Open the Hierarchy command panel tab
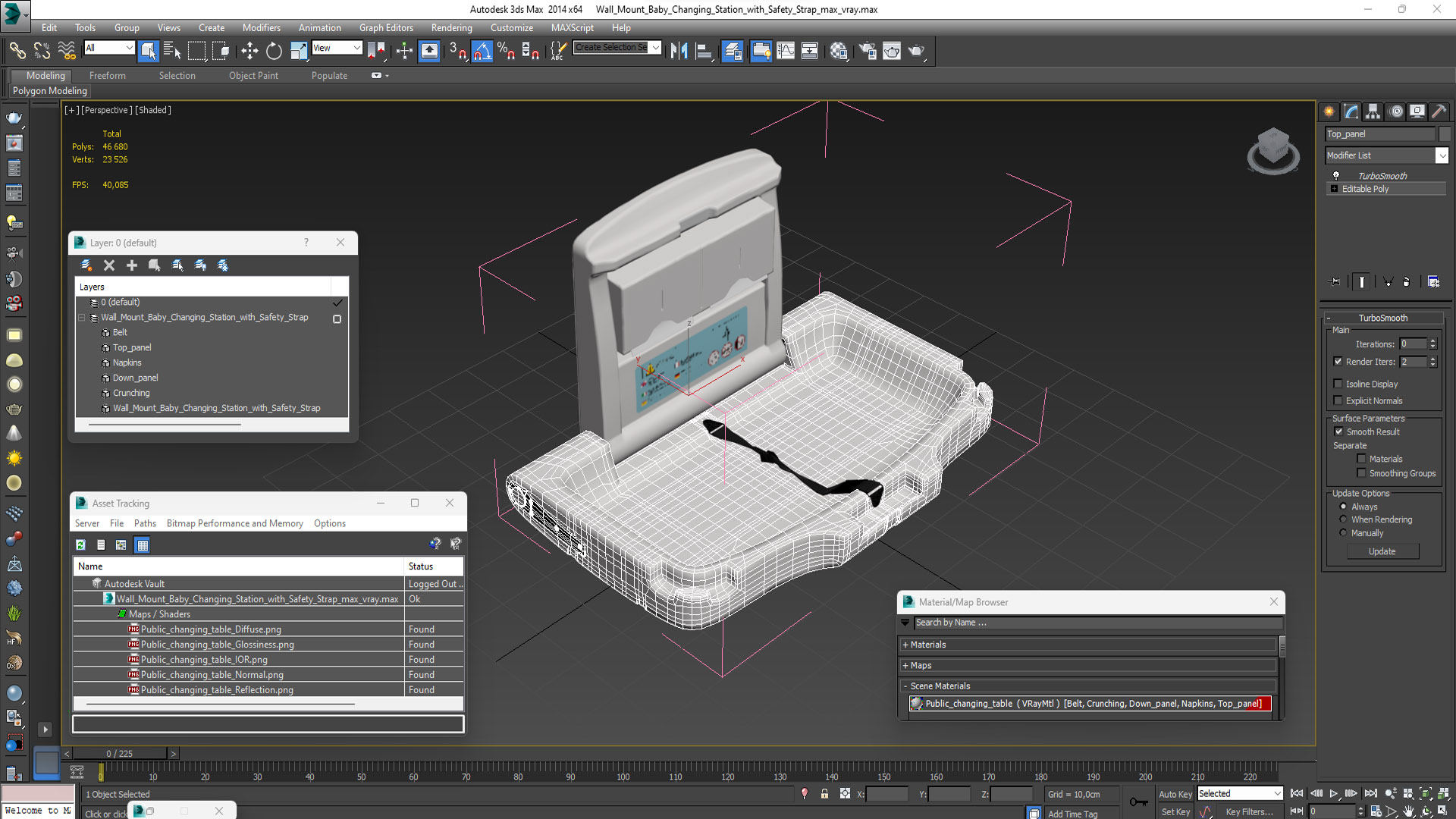The image size is (1456, 819). (x=1373, y=111)
